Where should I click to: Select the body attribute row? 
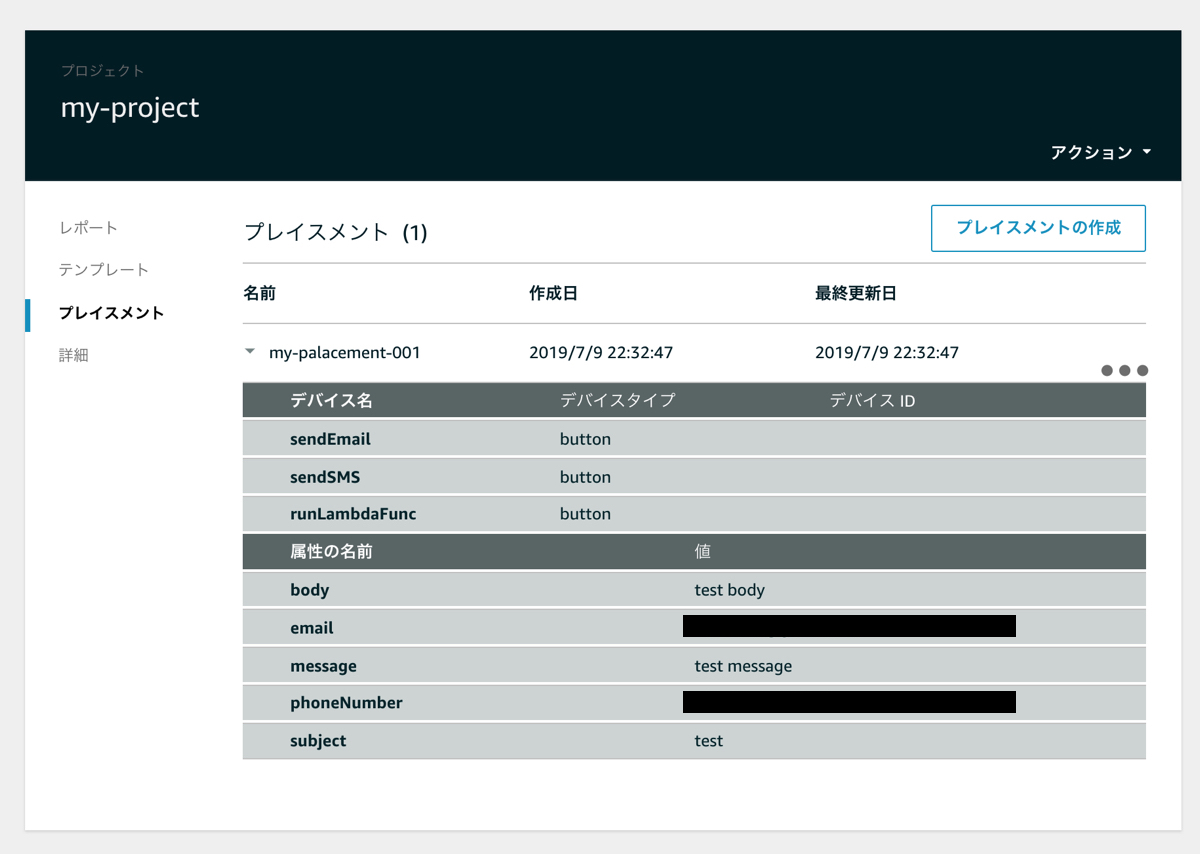[309, 590]
